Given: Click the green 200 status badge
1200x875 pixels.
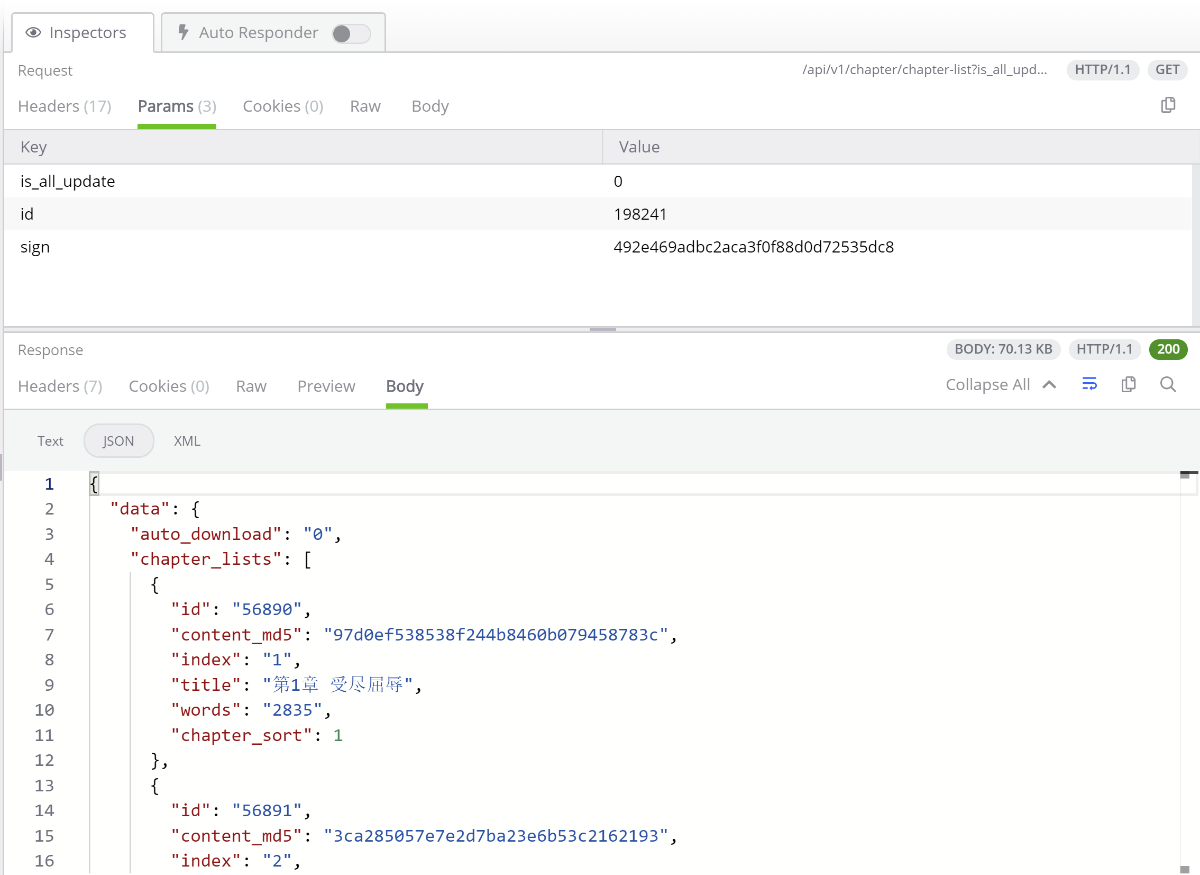Looking at the screenshot, I should tap(1168, 349).
